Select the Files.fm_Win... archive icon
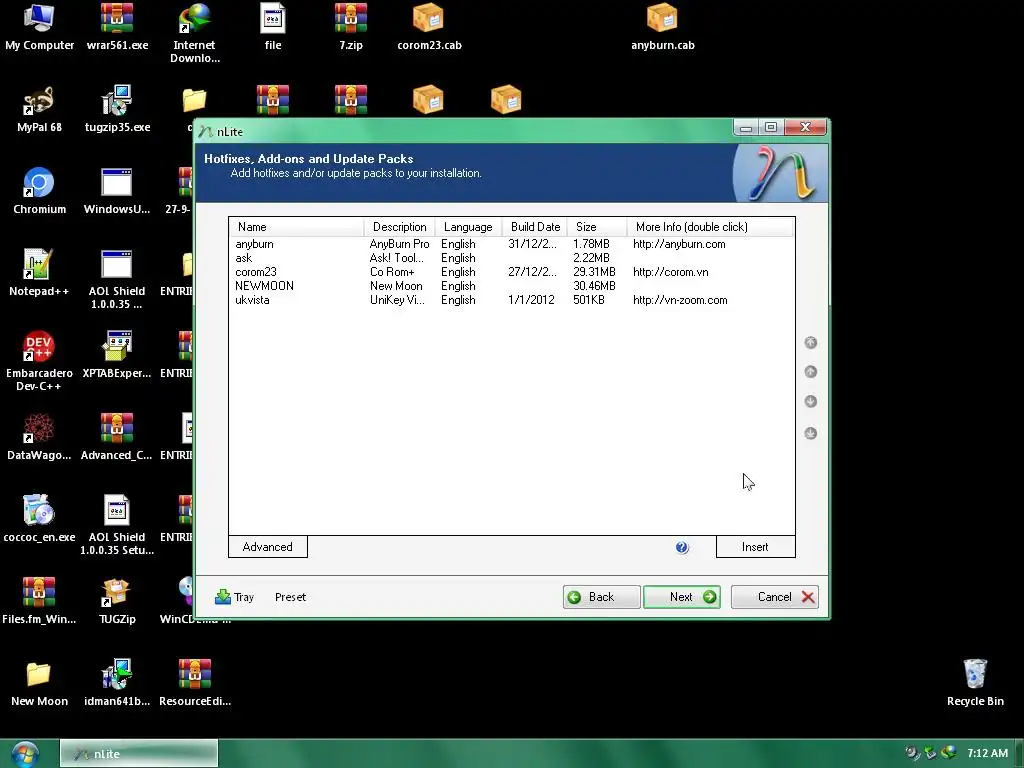 39,601
